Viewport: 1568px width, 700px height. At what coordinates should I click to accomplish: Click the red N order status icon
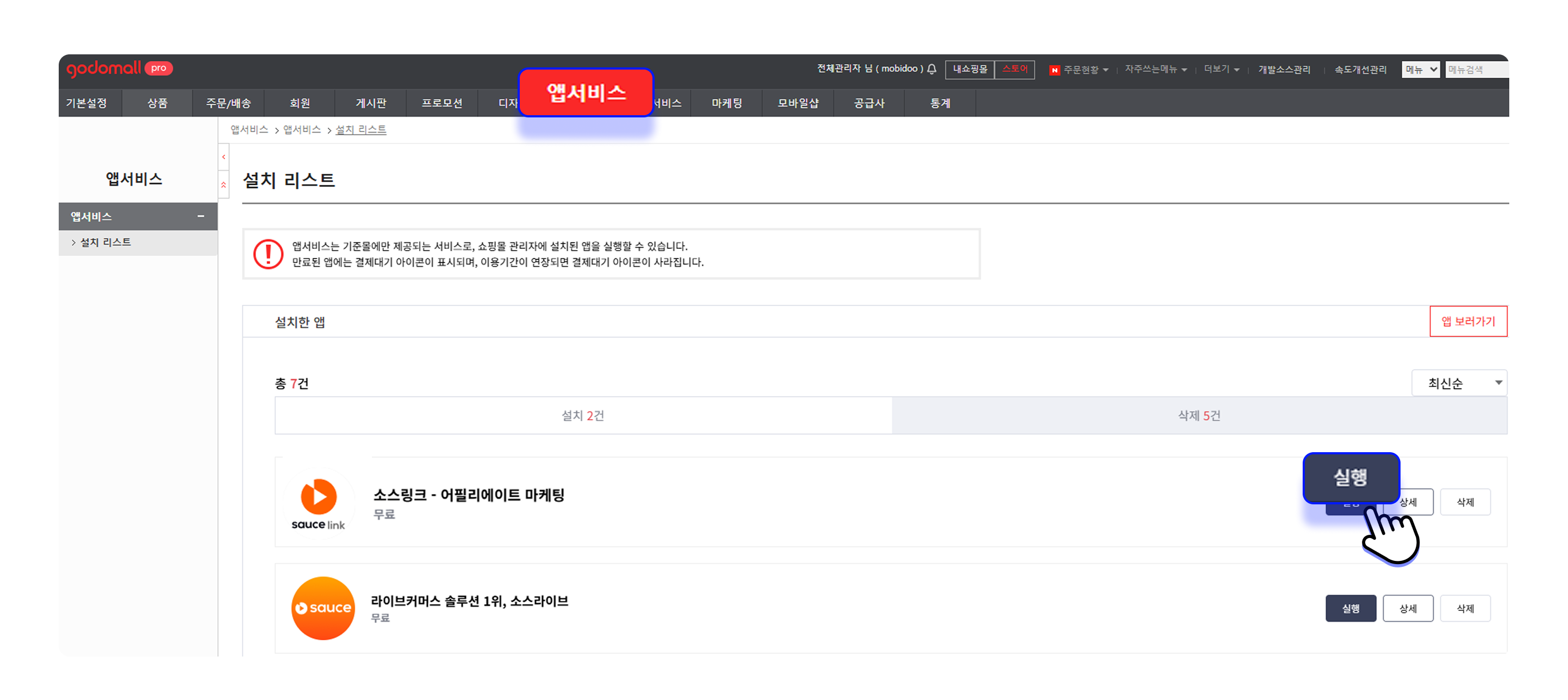(1054, 70)
